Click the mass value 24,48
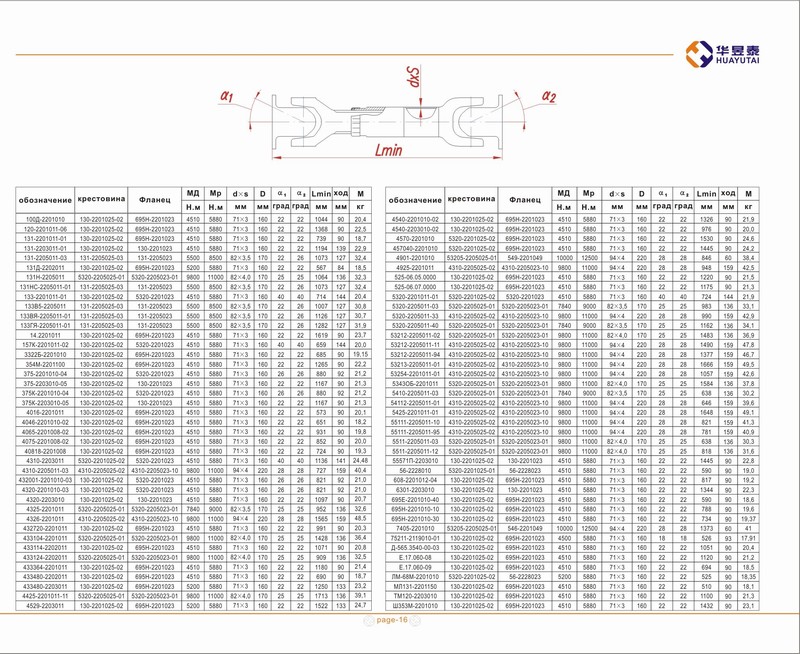800x654 pixels. pyautogui.click(x=360, y=461)
